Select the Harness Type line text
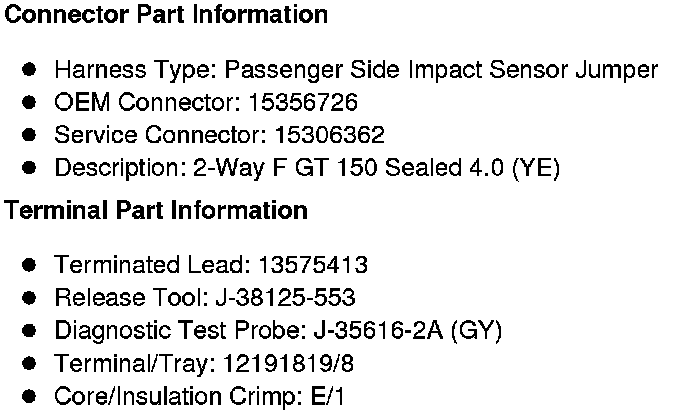The height and width of the screenshot is (416, 688). point(356,71)
